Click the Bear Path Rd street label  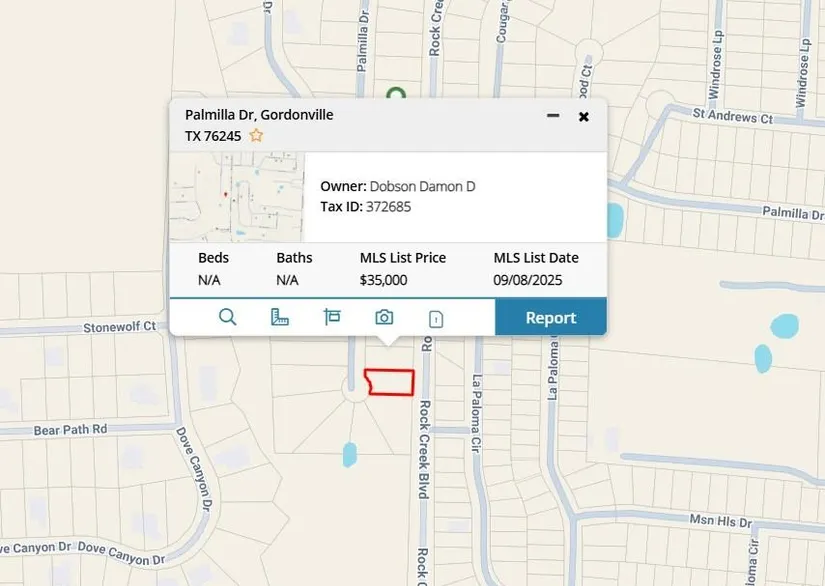click(70, 429)
